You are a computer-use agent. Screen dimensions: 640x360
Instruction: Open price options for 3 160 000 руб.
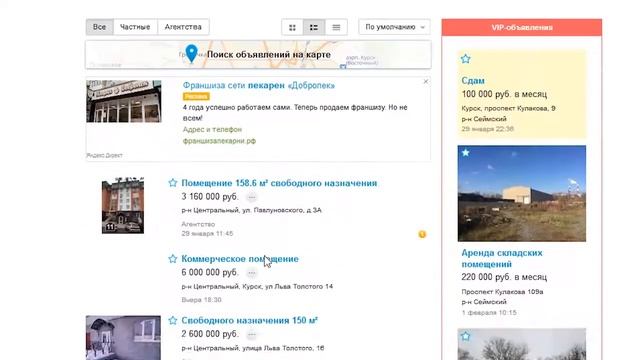[252, 197]
